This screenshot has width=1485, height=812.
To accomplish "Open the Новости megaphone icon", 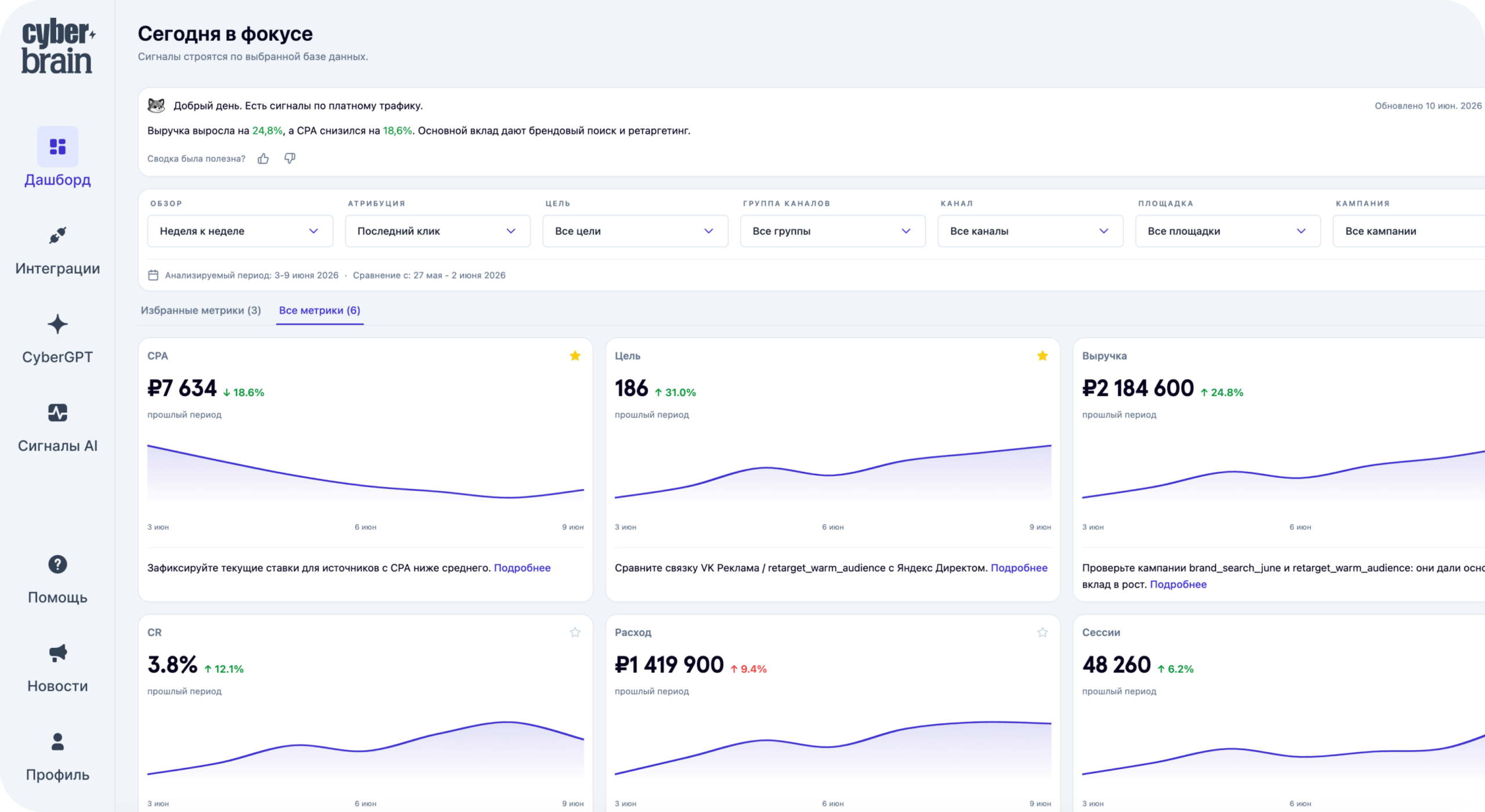I will 57,653.
